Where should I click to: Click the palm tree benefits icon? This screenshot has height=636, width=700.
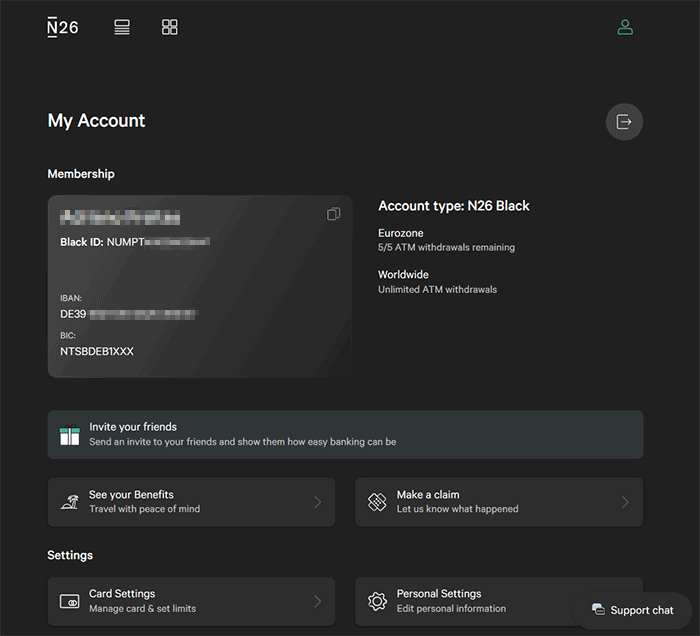[x=70, y=502]
